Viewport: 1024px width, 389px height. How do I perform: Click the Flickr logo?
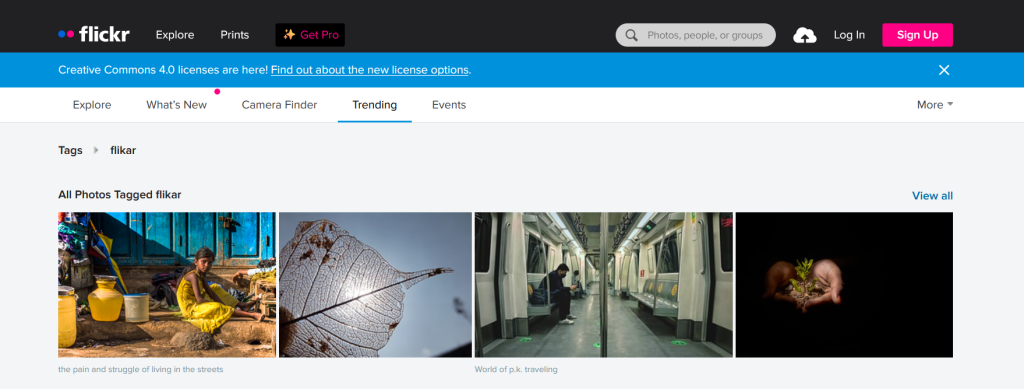tap(93, 35)
